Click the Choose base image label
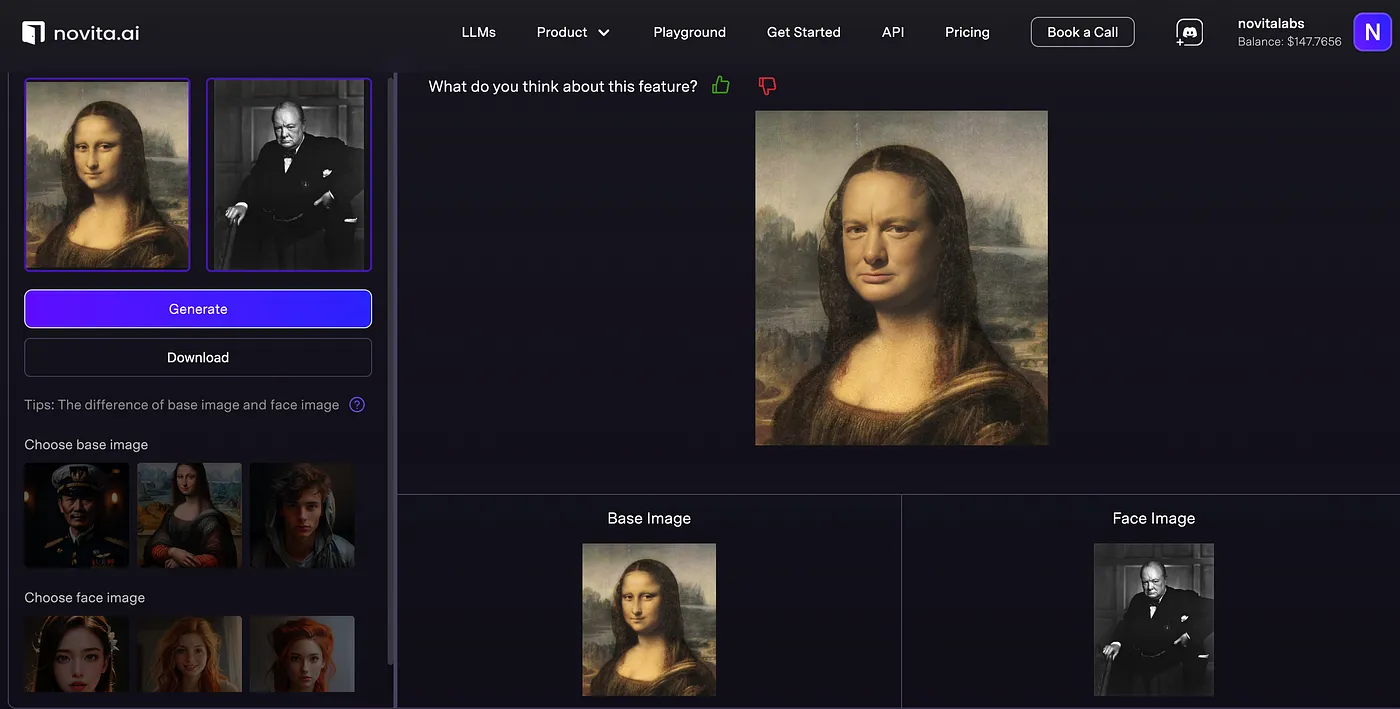The width and height of the screenshot is (1400, 709). pos(86,444)
